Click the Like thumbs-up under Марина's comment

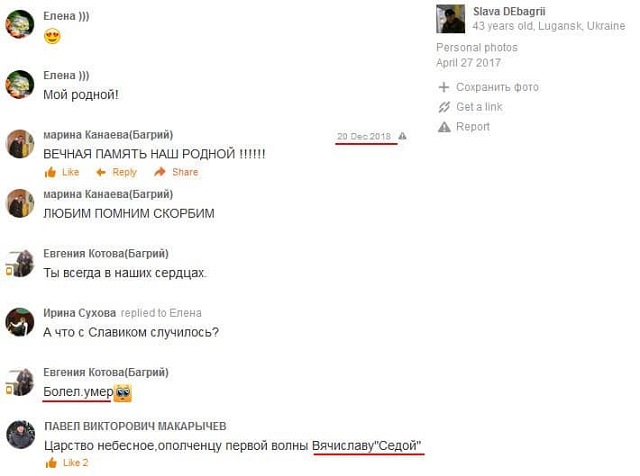point(51,172)
